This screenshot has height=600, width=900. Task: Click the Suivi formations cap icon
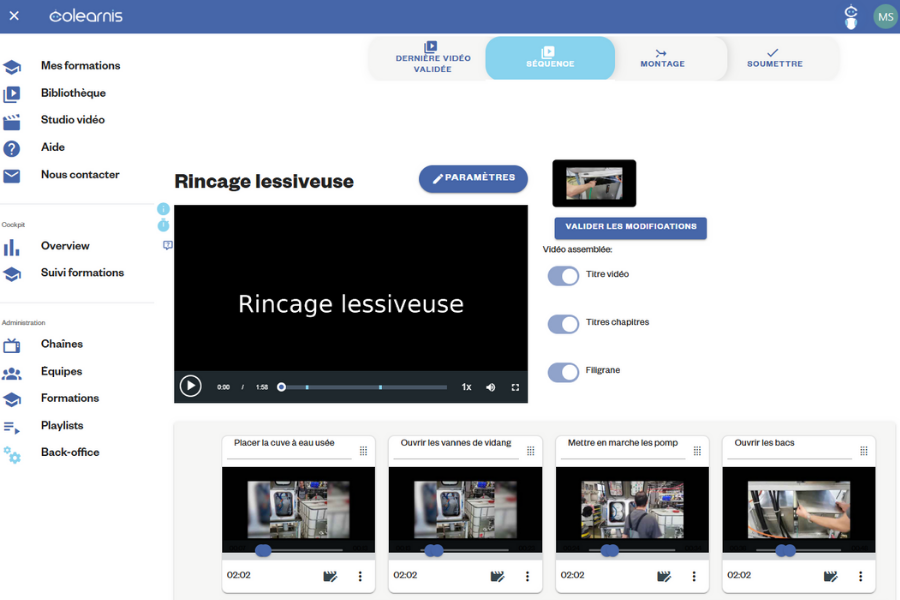[12, 274]
